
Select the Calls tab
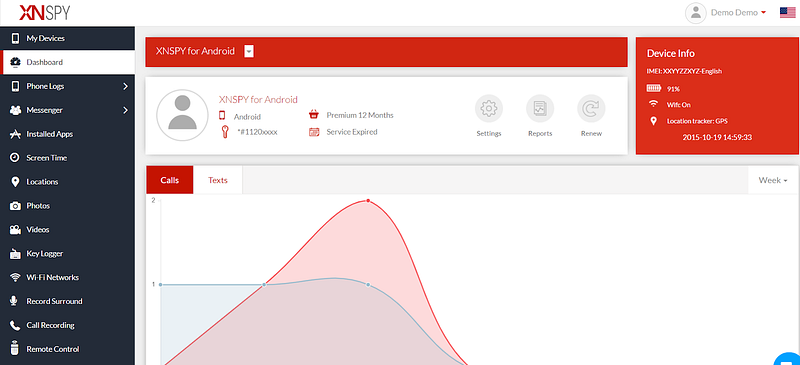tap(170, 180)
